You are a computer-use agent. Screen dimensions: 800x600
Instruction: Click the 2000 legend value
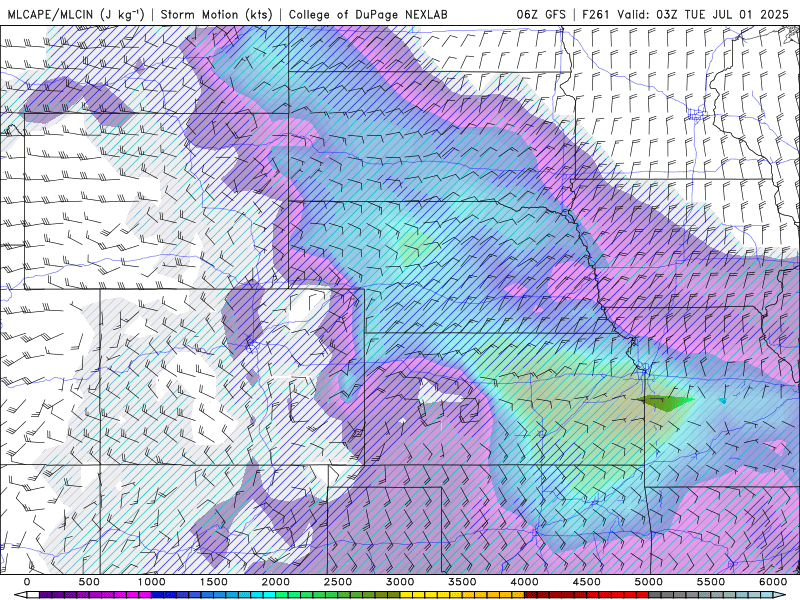(x=276, y=582)
